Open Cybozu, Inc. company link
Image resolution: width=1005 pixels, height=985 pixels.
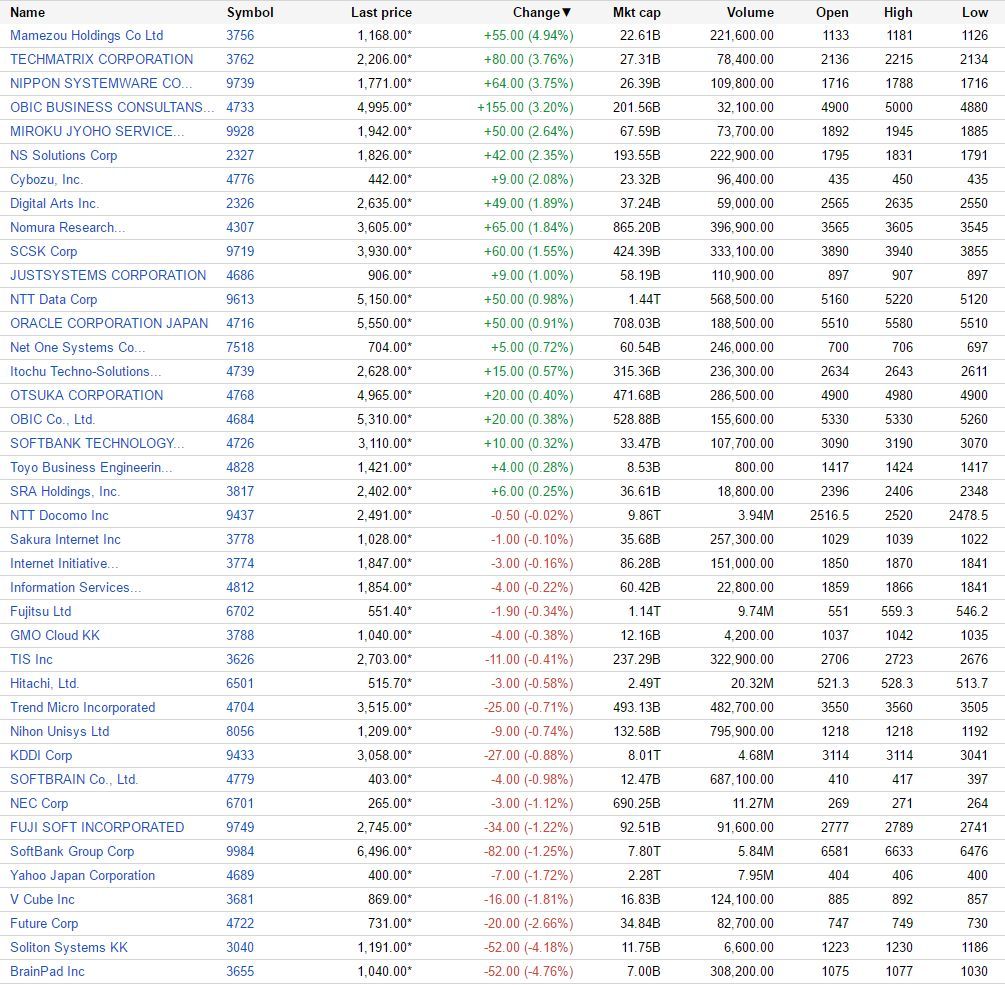point(46,179)
